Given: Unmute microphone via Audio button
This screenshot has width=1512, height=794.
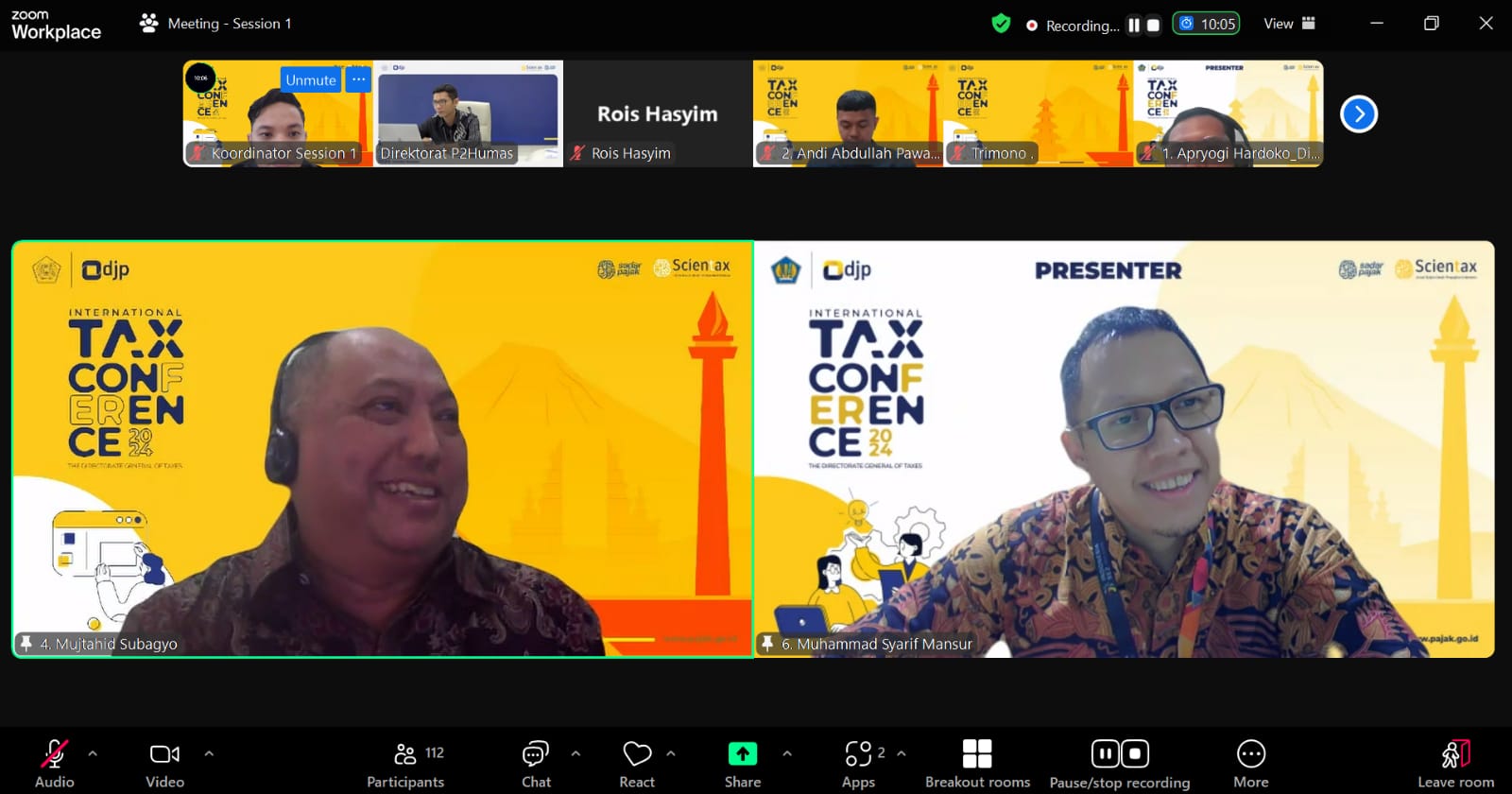Looking at the screenshot, I should [54, 762].
